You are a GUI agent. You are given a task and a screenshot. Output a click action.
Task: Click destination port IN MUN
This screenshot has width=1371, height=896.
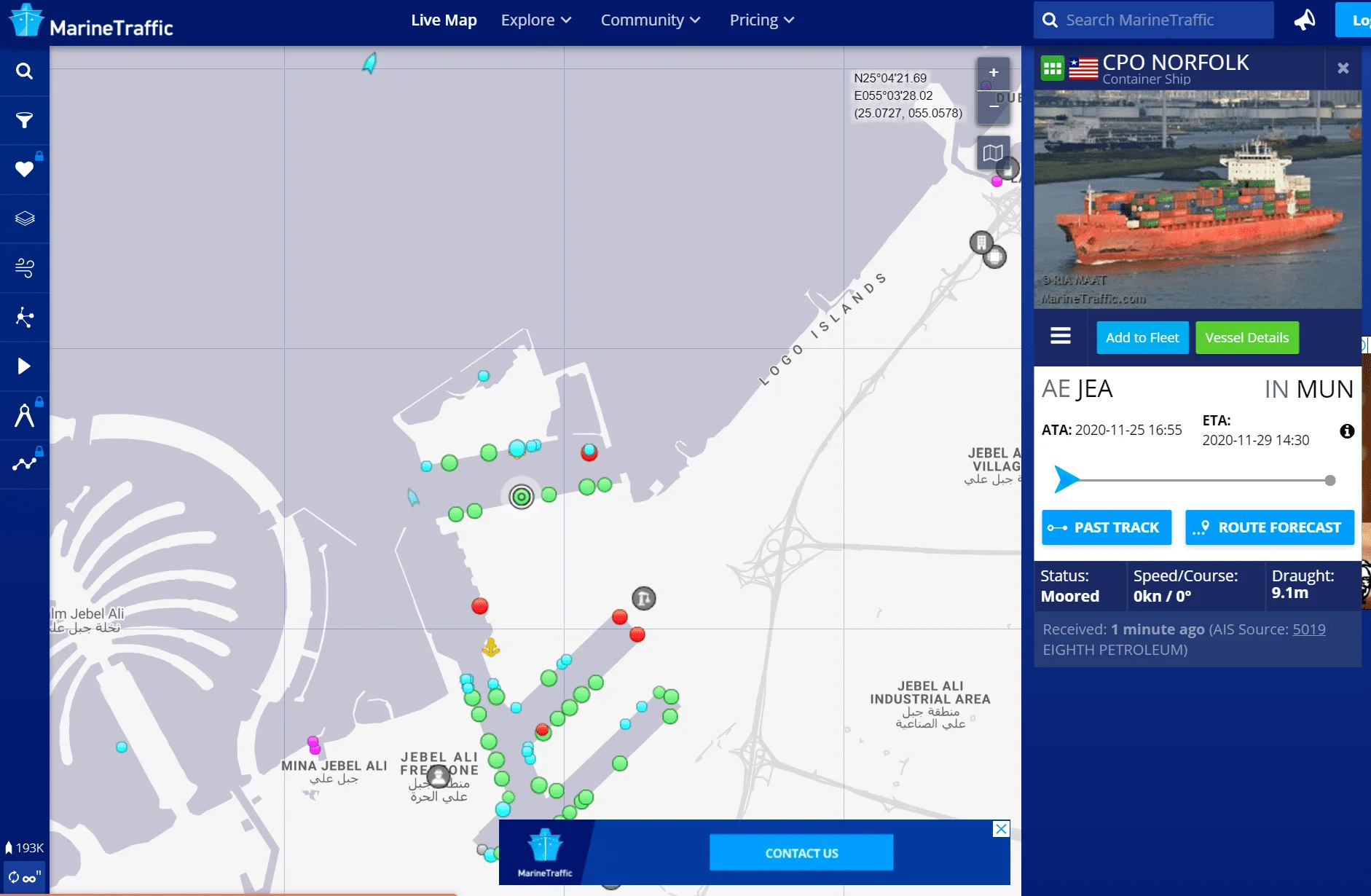tap(1309, 389)
